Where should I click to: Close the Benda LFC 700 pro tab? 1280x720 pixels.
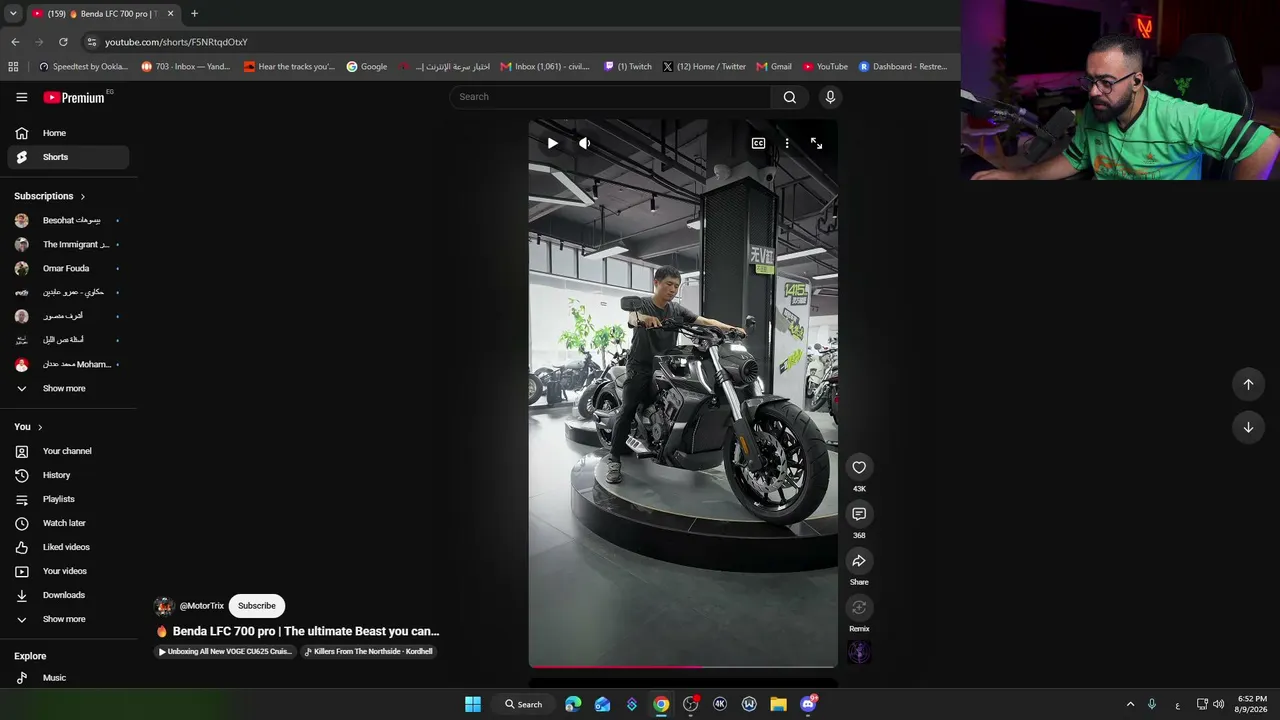point(170,14)
